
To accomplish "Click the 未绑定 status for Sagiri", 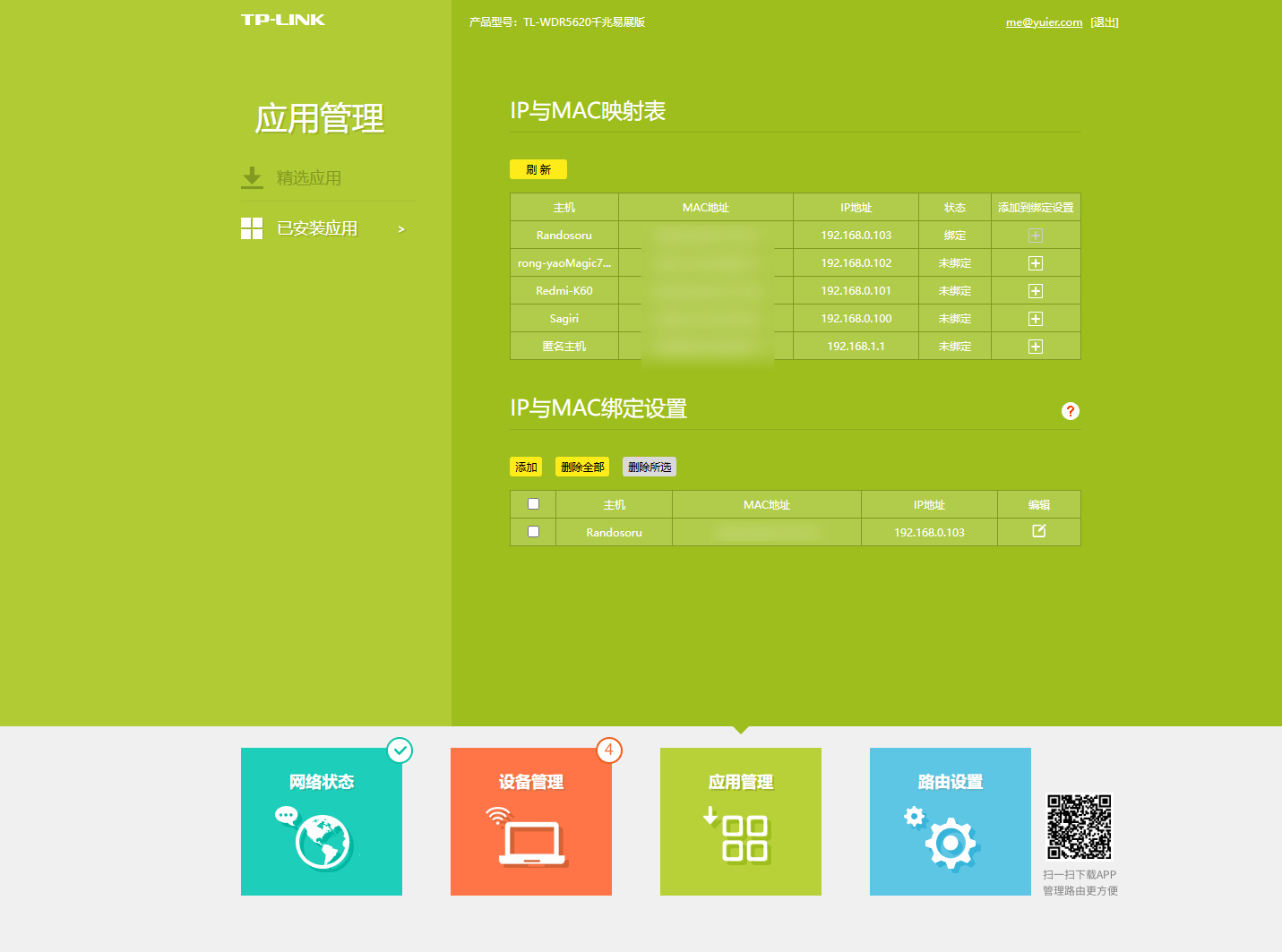I will pyautogui.click(x=955, y=319).
